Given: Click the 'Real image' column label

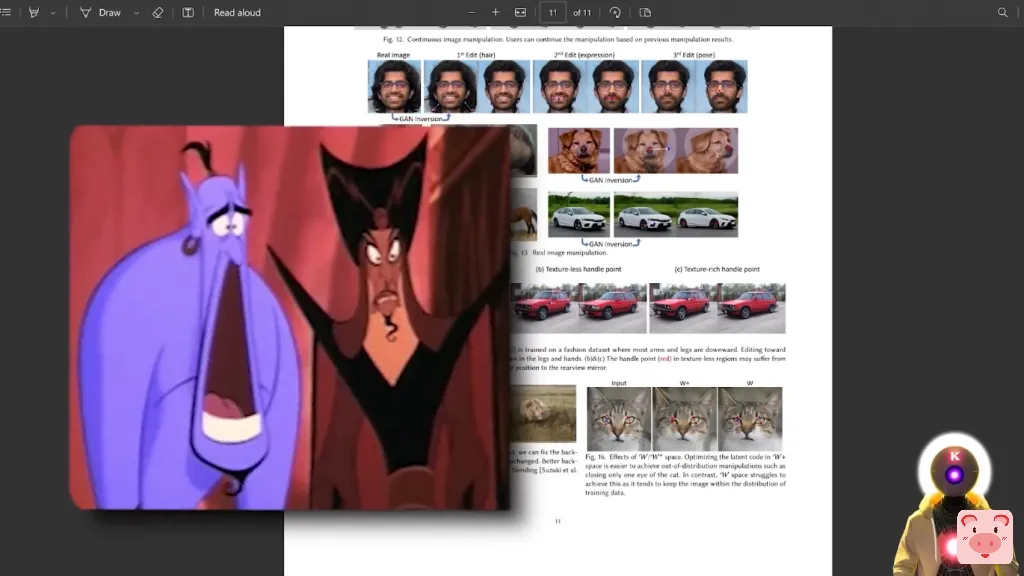Looking at the screenshot, I should pos(393,55).
